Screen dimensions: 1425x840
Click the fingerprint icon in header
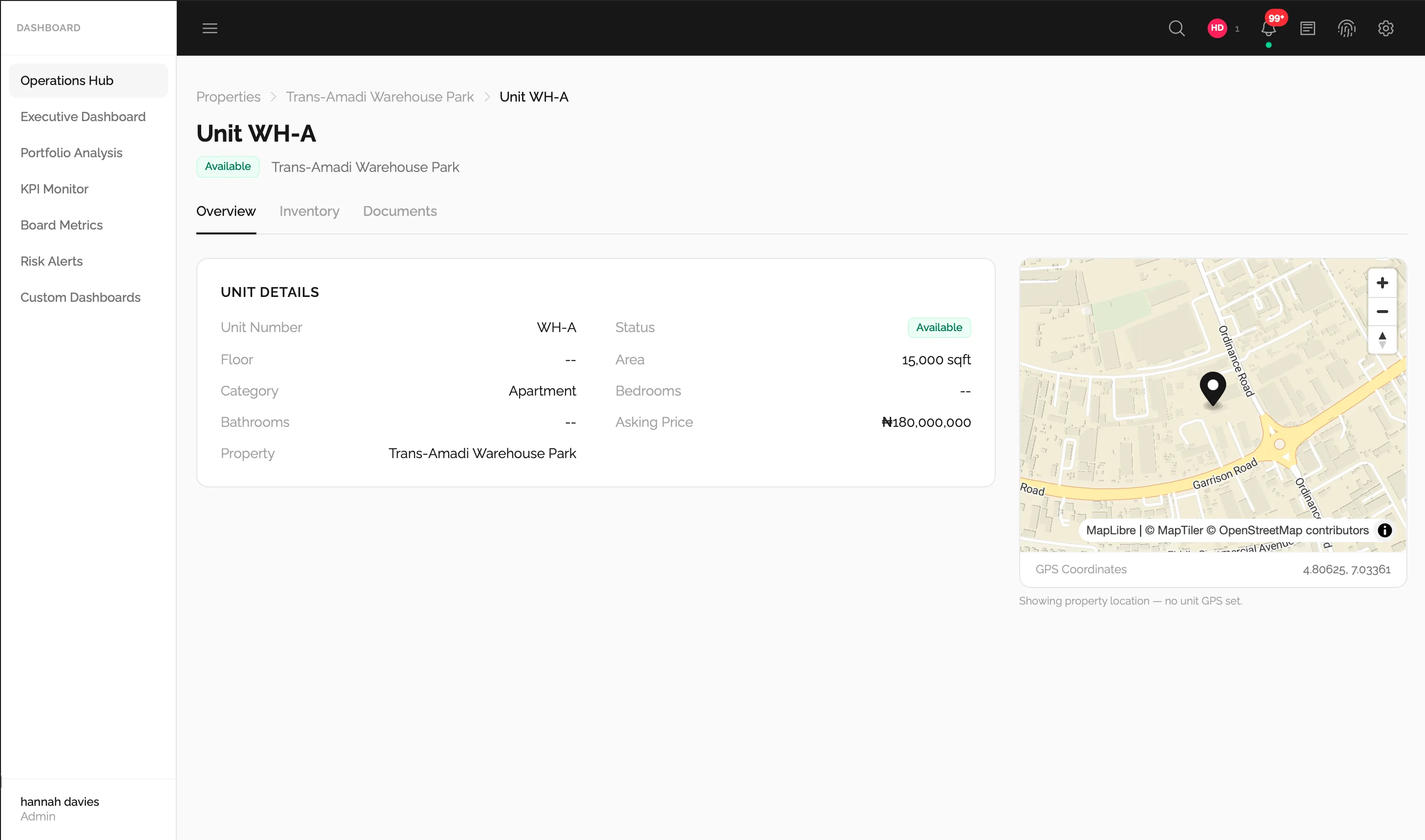pos(1346,28)
